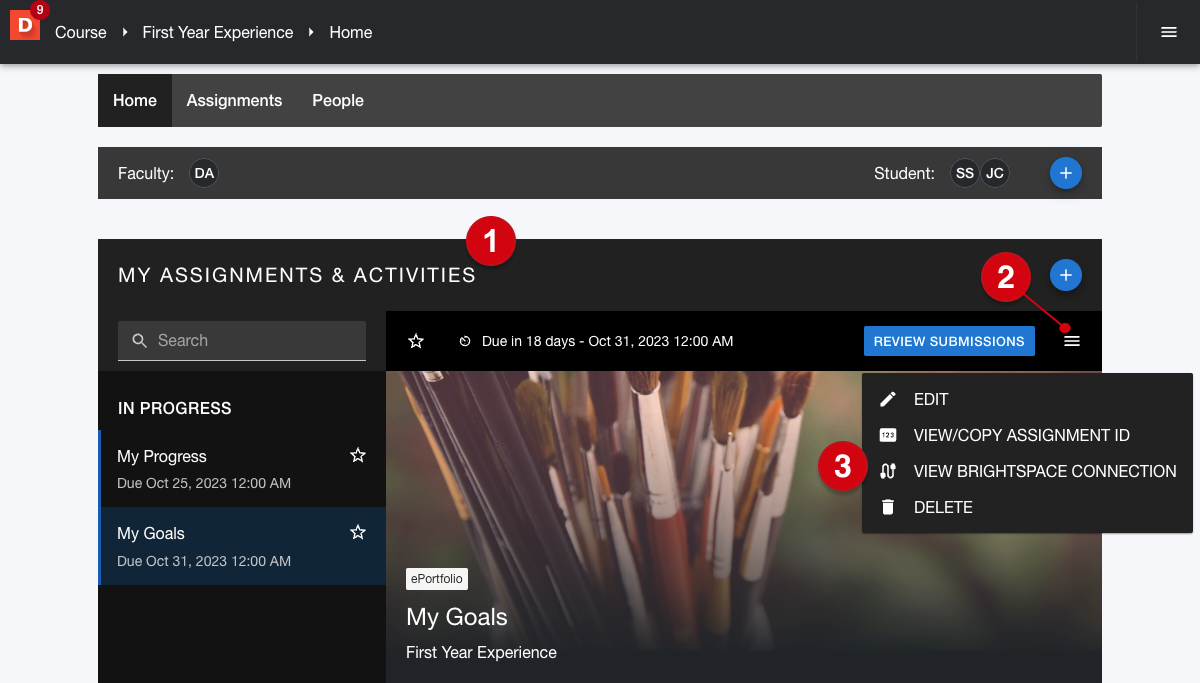Viewport: 1200px width, 683px height.
Task: Click the IN PROGRESS section header
Action: 175,408
